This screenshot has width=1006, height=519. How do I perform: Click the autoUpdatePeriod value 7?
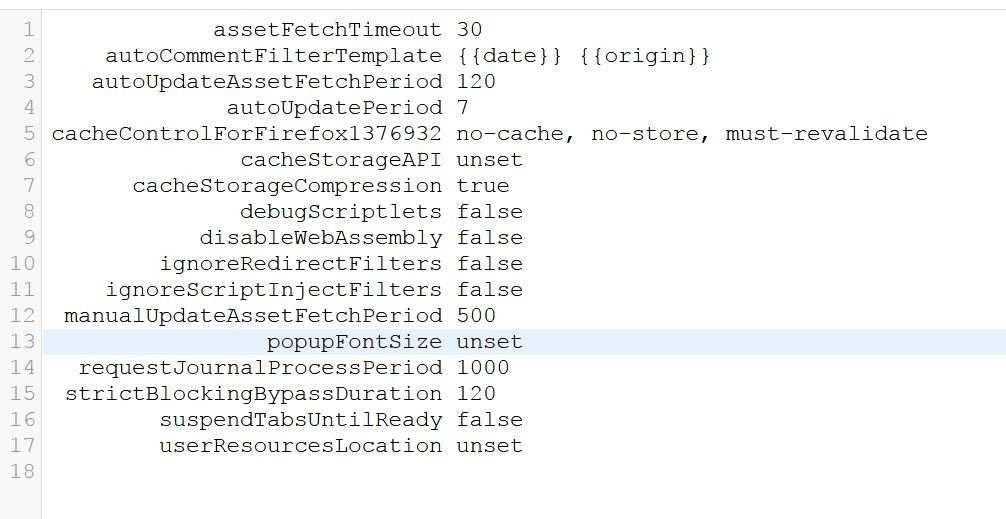point(463,108)
